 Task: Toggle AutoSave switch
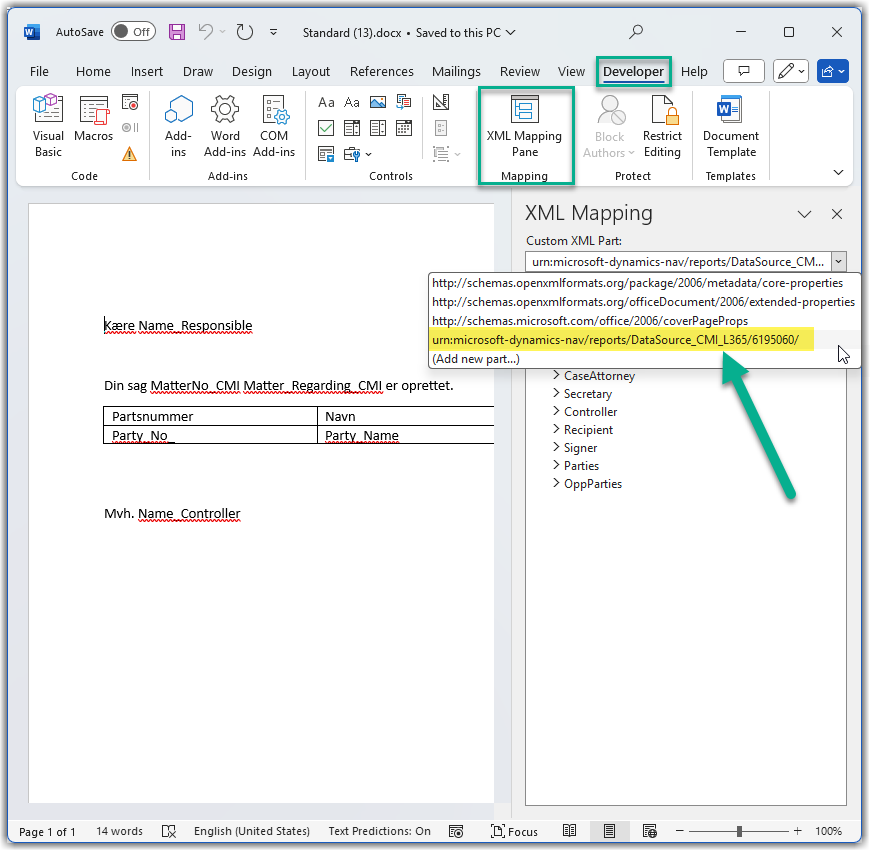click(132, 32)
